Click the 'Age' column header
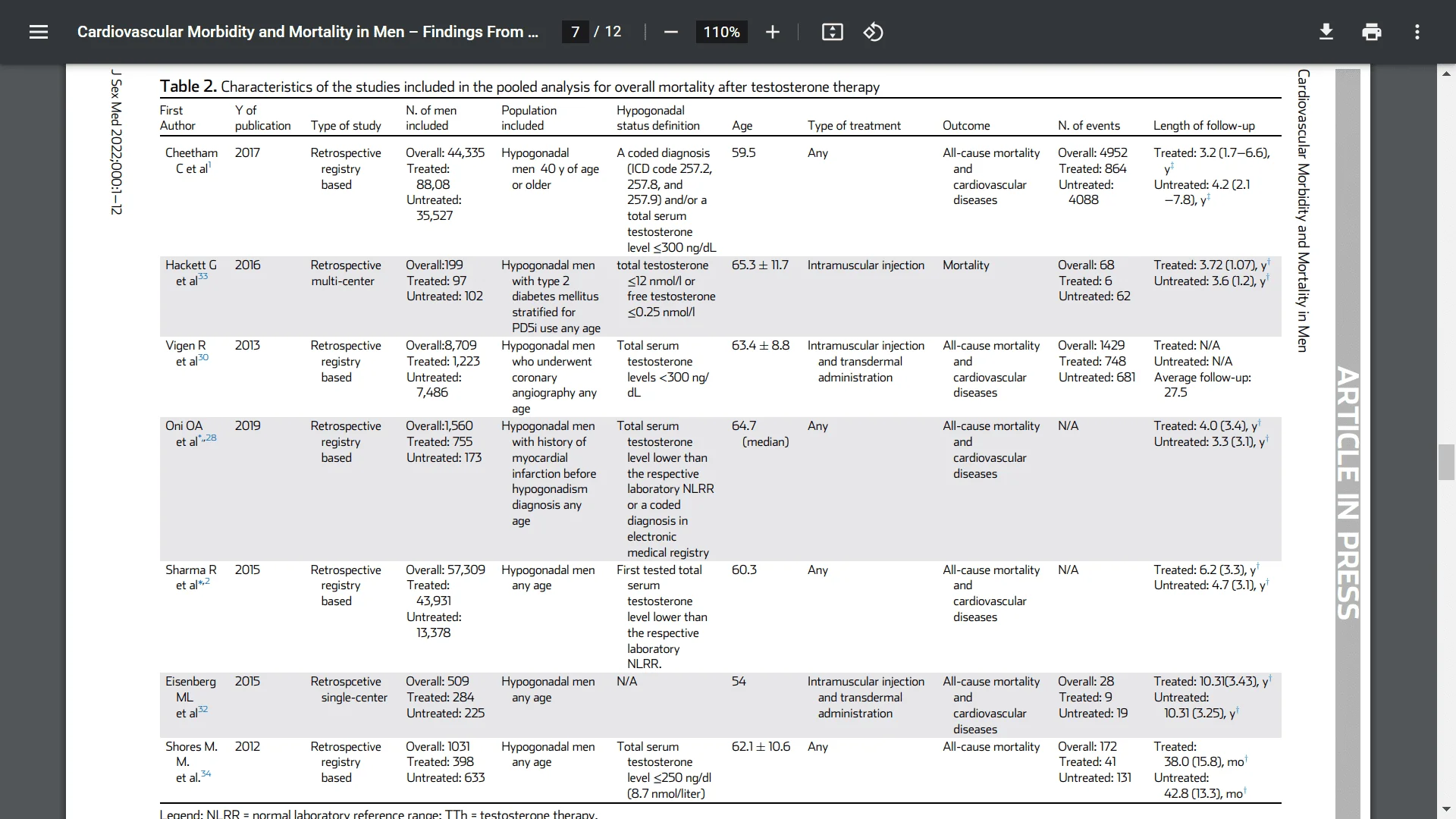 tap(742, 126)
